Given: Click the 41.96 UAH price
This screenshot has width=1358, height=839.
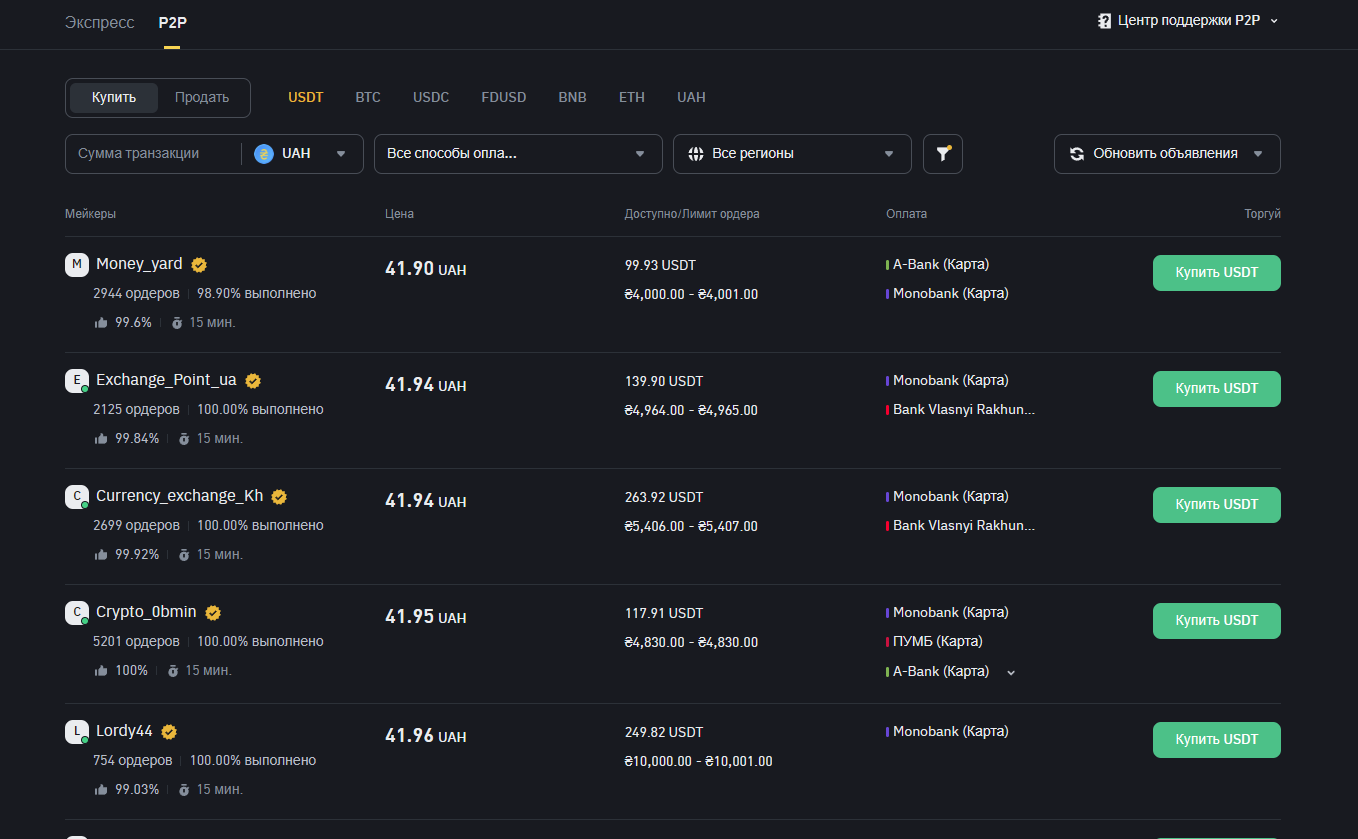Looking at the screenshot, I should click(425, 736).
